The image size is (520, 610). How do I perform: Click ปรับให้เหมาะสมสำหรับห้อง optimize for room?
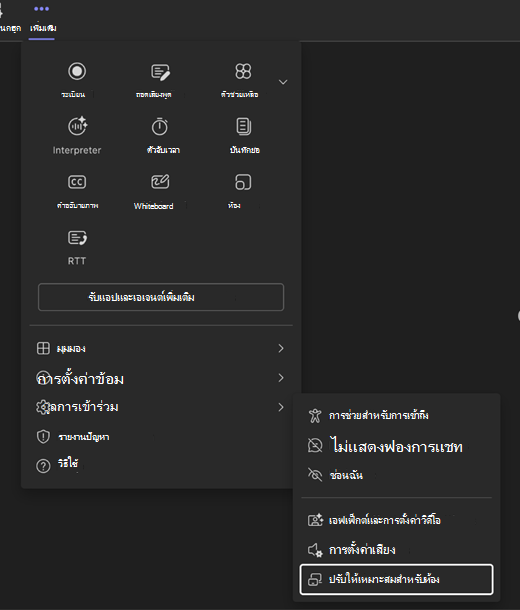(x=396, y=579)
